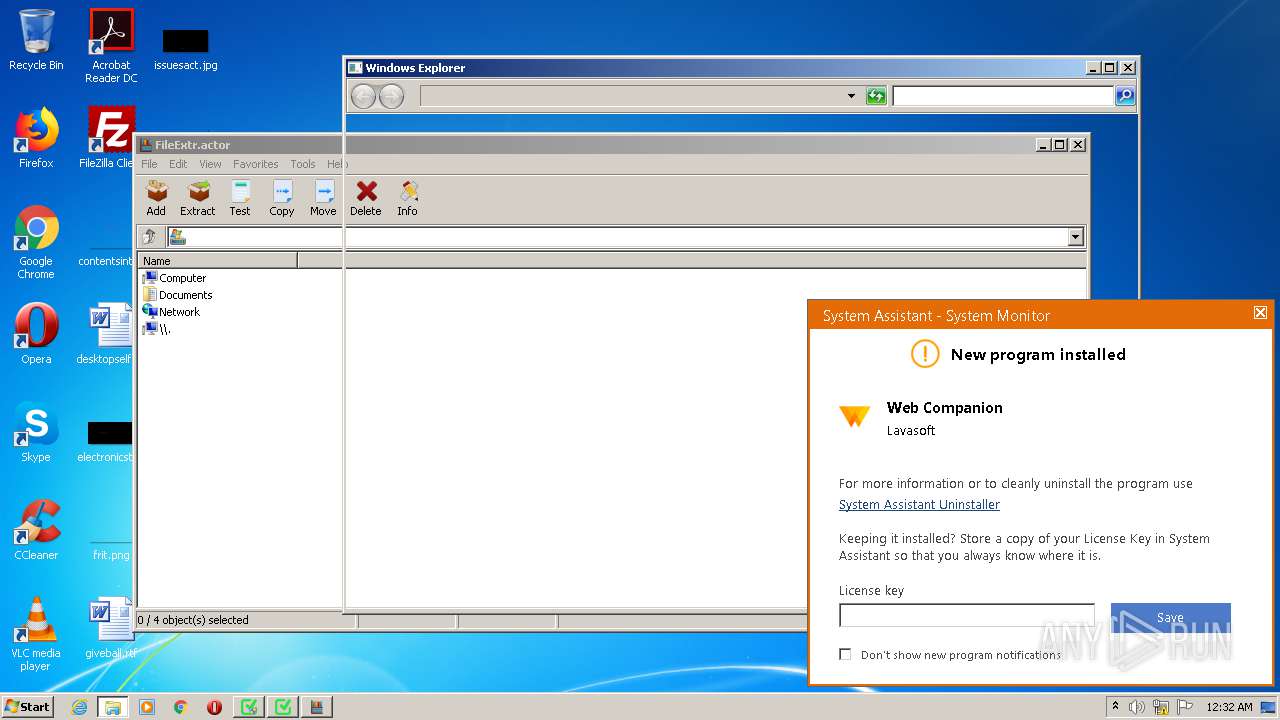This screenshot has width=1280, height=720.
Task: Click the Info toolbar icon
Action: (408, 197)
